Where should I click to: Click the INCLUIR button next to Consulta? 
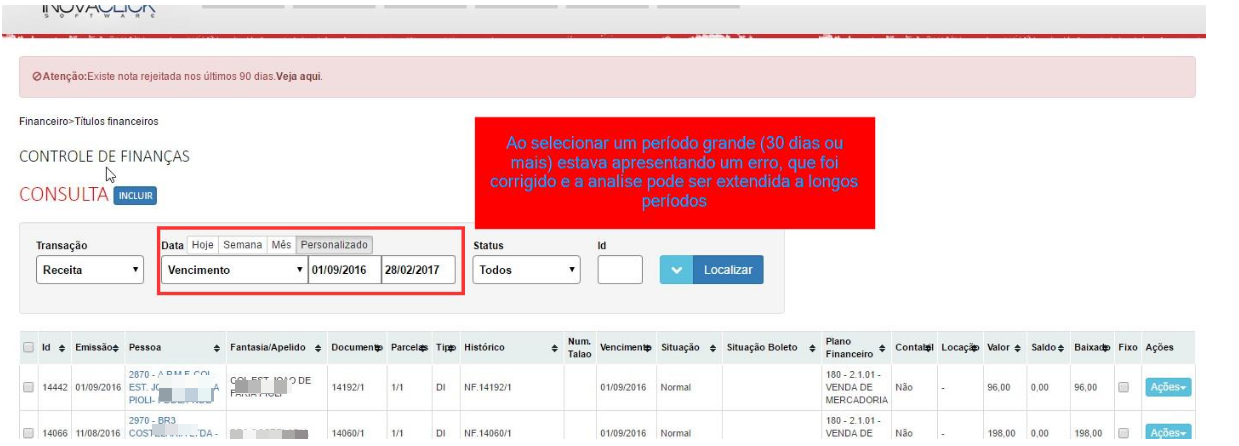pos(135,196)
